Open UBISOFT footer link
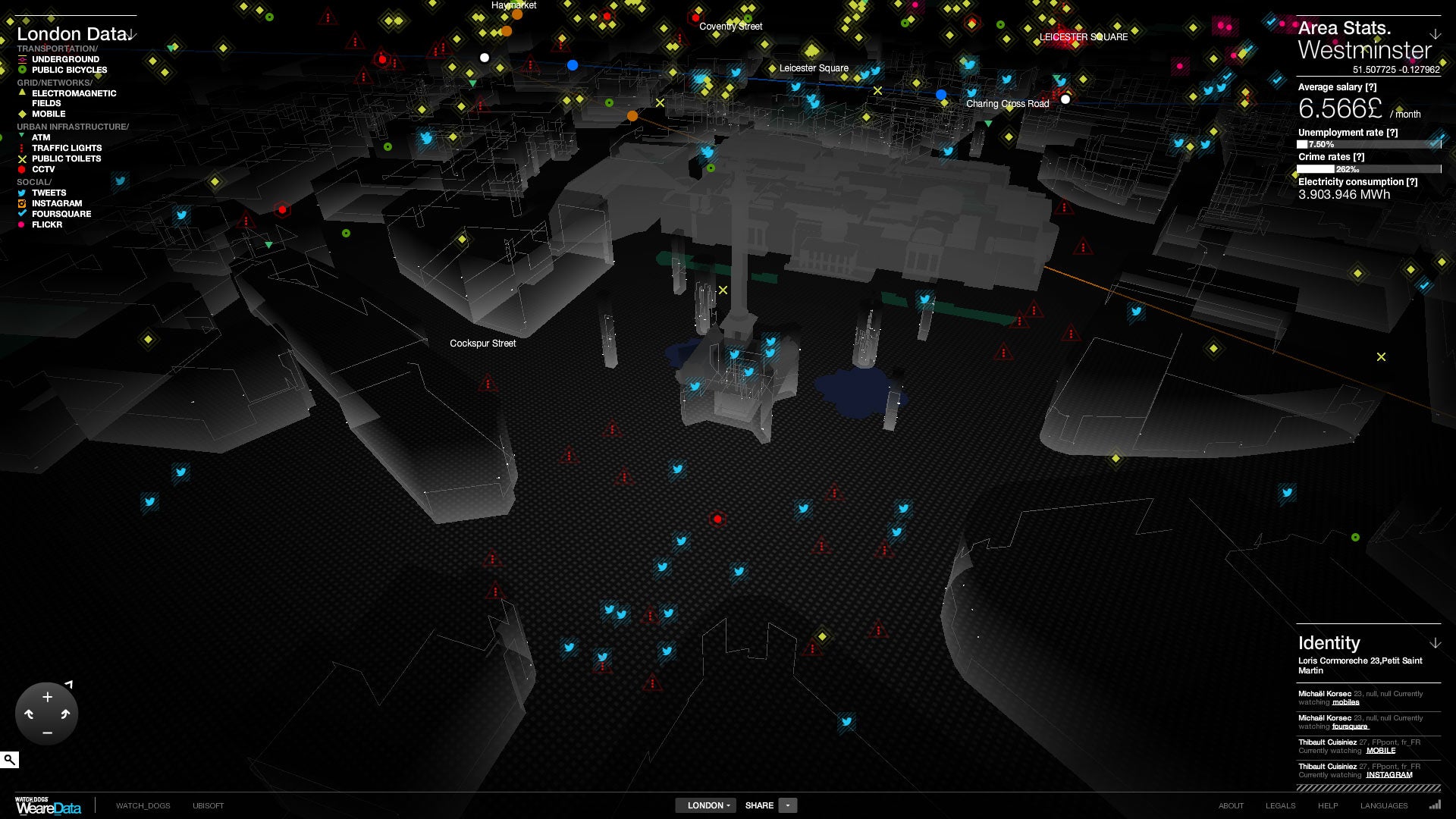The width and height of the screenshot is (1456, 819). pos(209,805)
